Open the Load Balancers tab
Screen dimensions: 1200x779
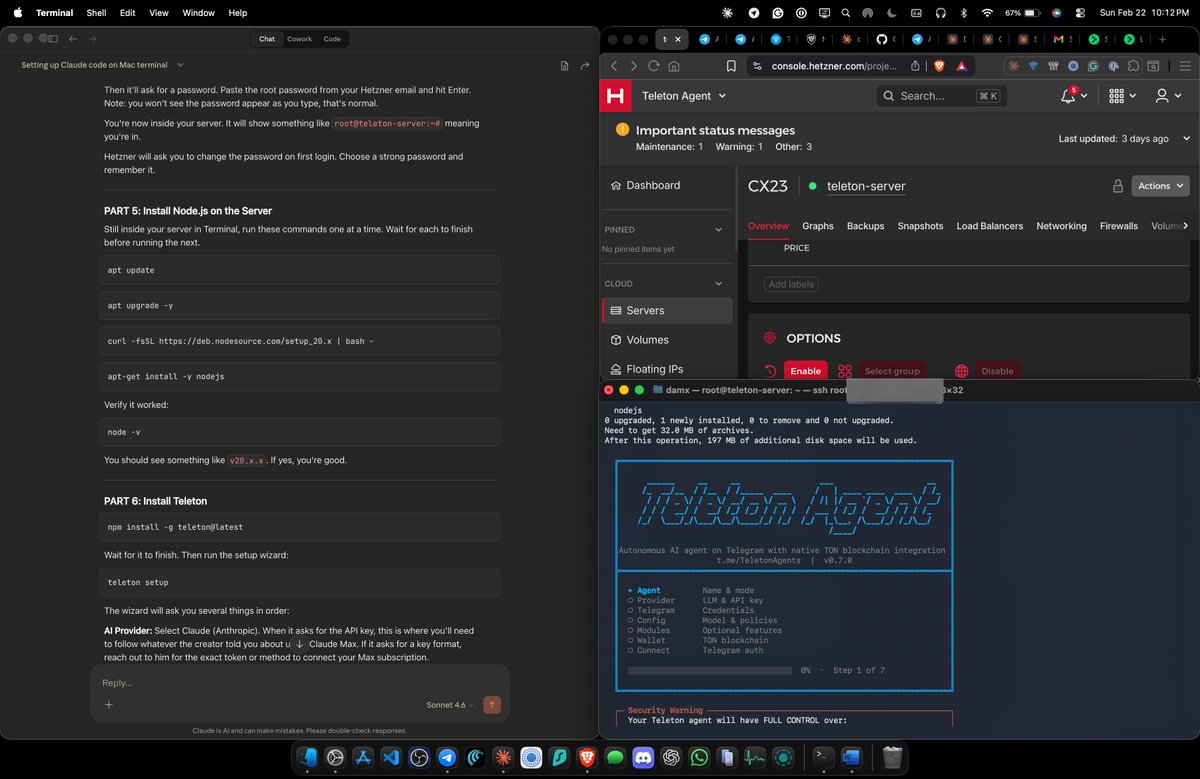coord(989,226)
